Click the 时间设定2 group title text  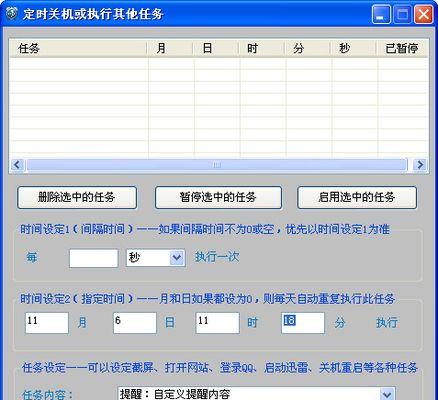208,299
